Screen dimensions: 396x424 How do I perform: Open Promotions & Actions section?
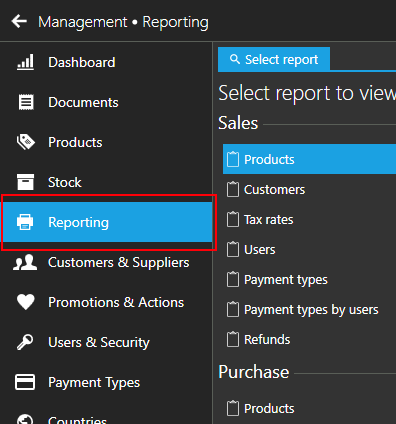(107, 302)
